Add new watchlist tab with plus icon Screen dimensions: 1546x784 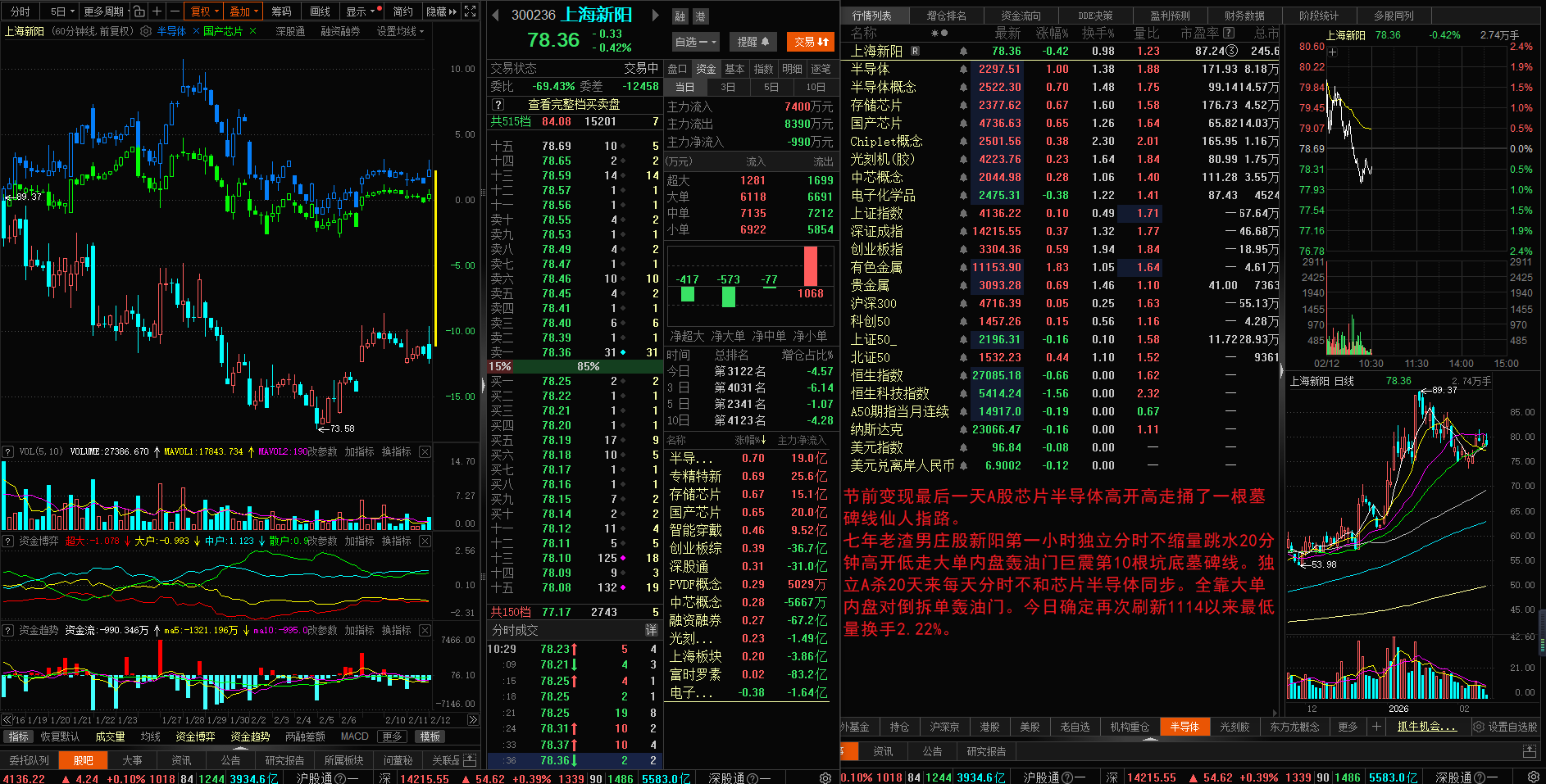click(1376, 727)
